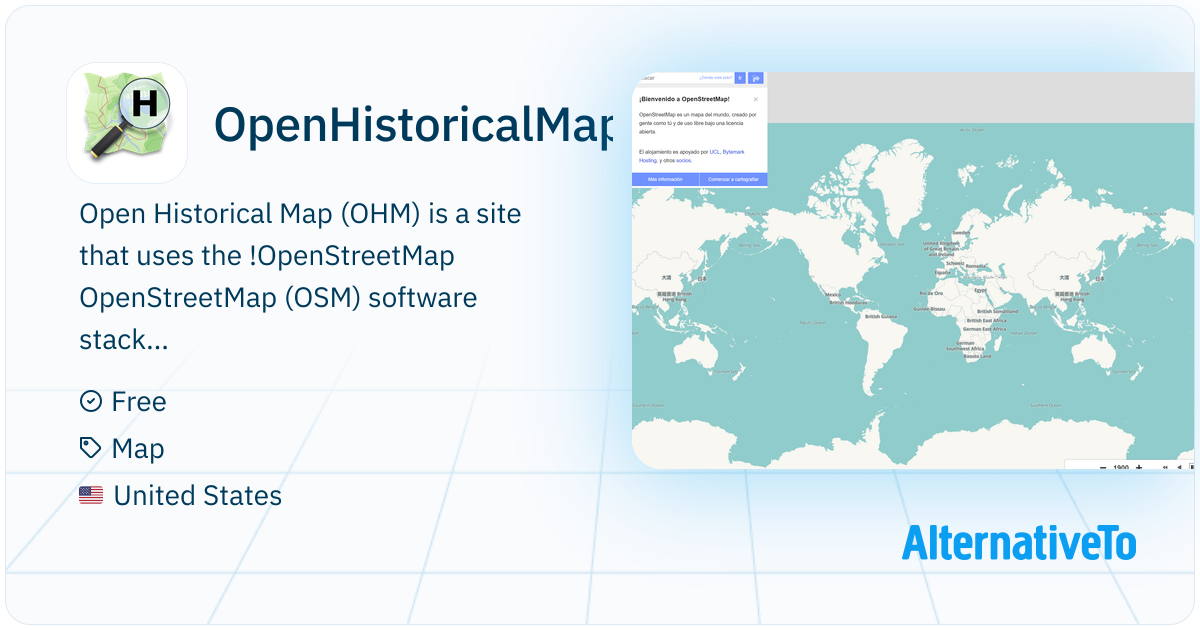
Task: Open the "socios" link
Action: tap(684, 160)
